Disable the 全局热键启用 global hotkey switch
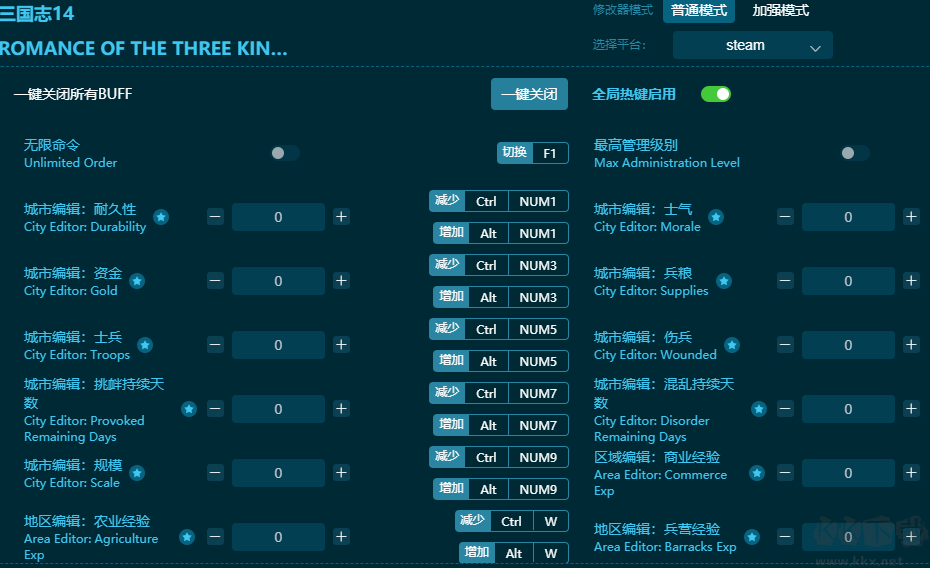Viewport: 930px width, 568px height. [716, 94]
